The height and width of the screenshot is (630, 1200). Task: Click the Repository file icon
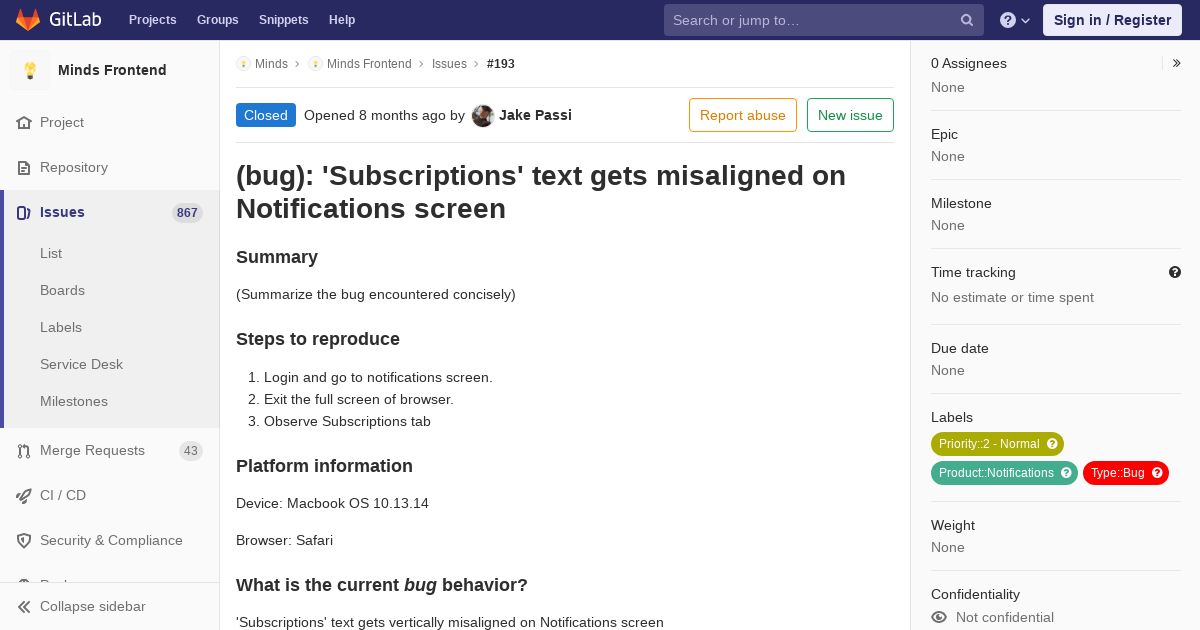(x=24, y=167)
